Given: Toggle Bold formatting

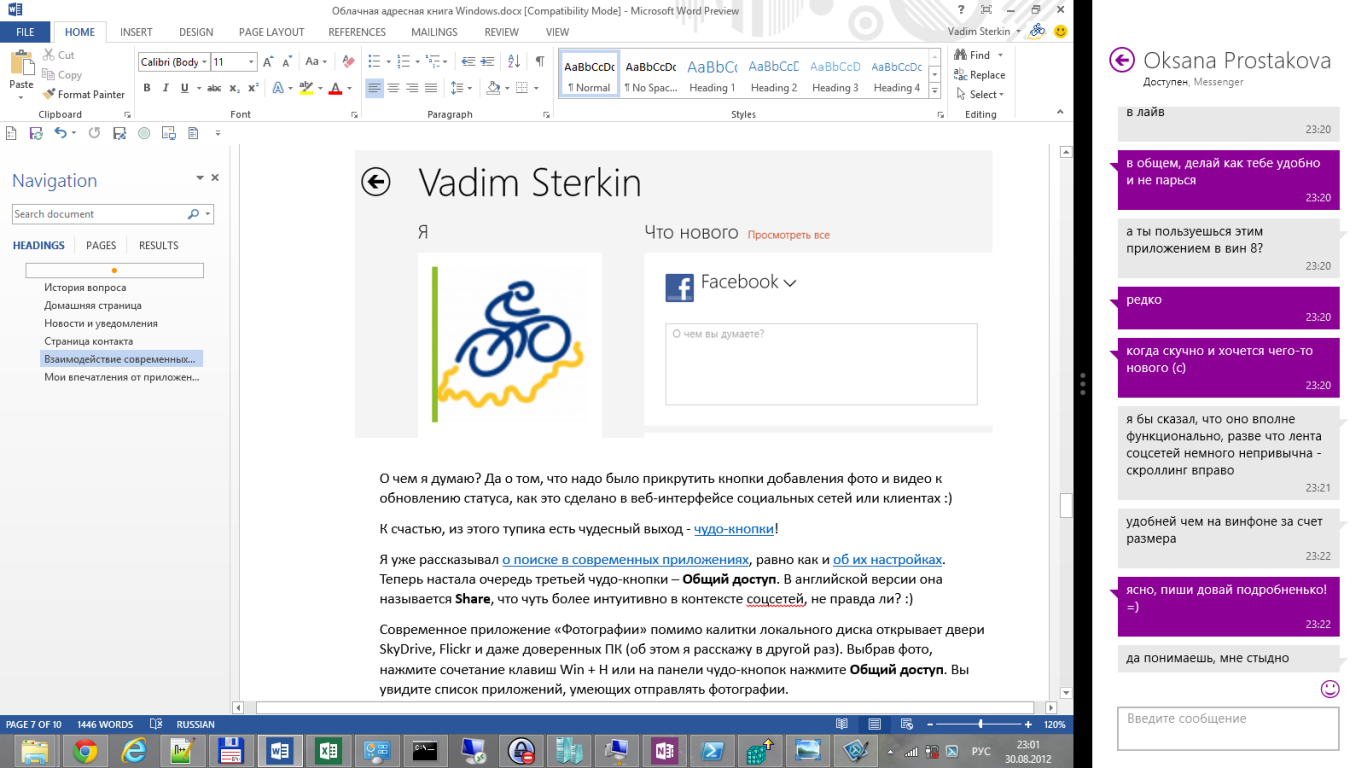Looking at the screenshot, I should 147,88.
